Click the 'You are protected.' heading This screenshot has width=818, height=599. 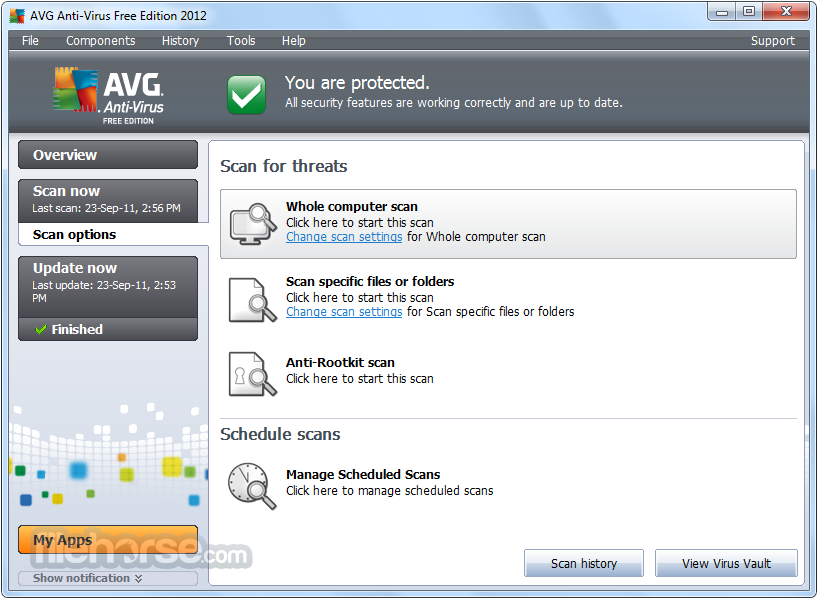pyautogui.click(x=357, y=83)
